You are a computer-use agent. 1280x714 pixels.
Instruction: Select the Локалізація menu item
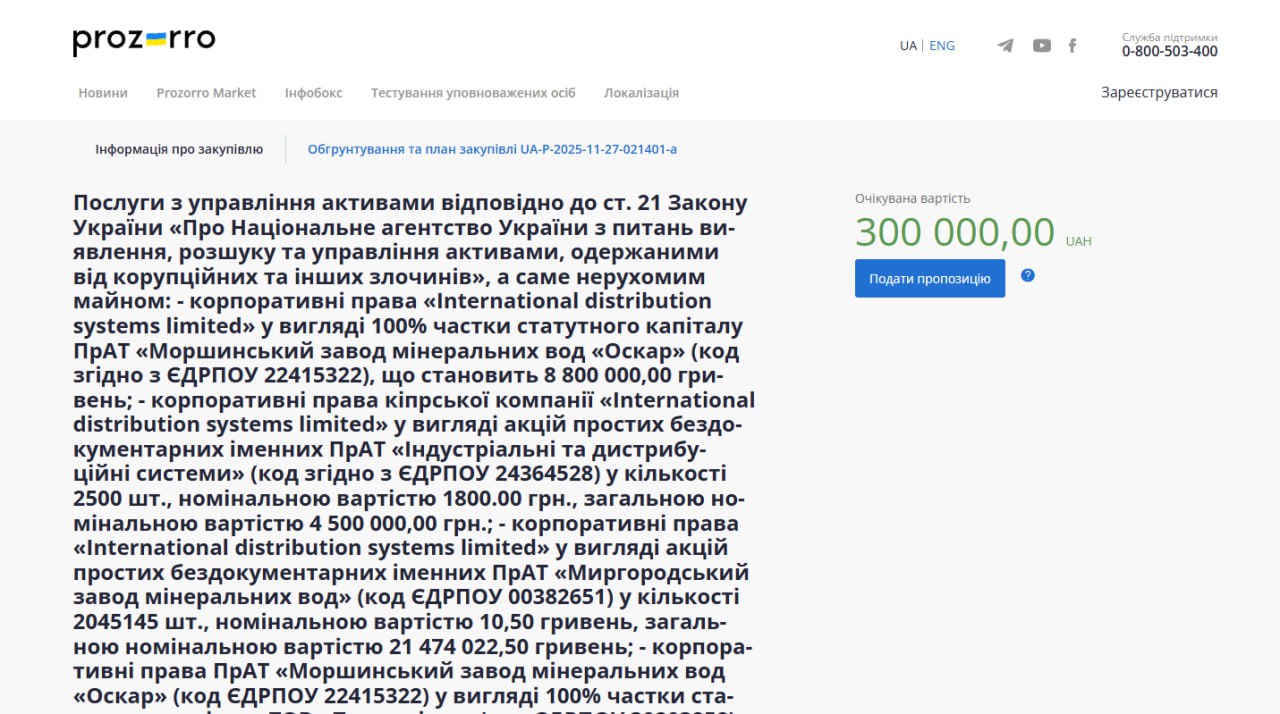click(x=641, y=93)
